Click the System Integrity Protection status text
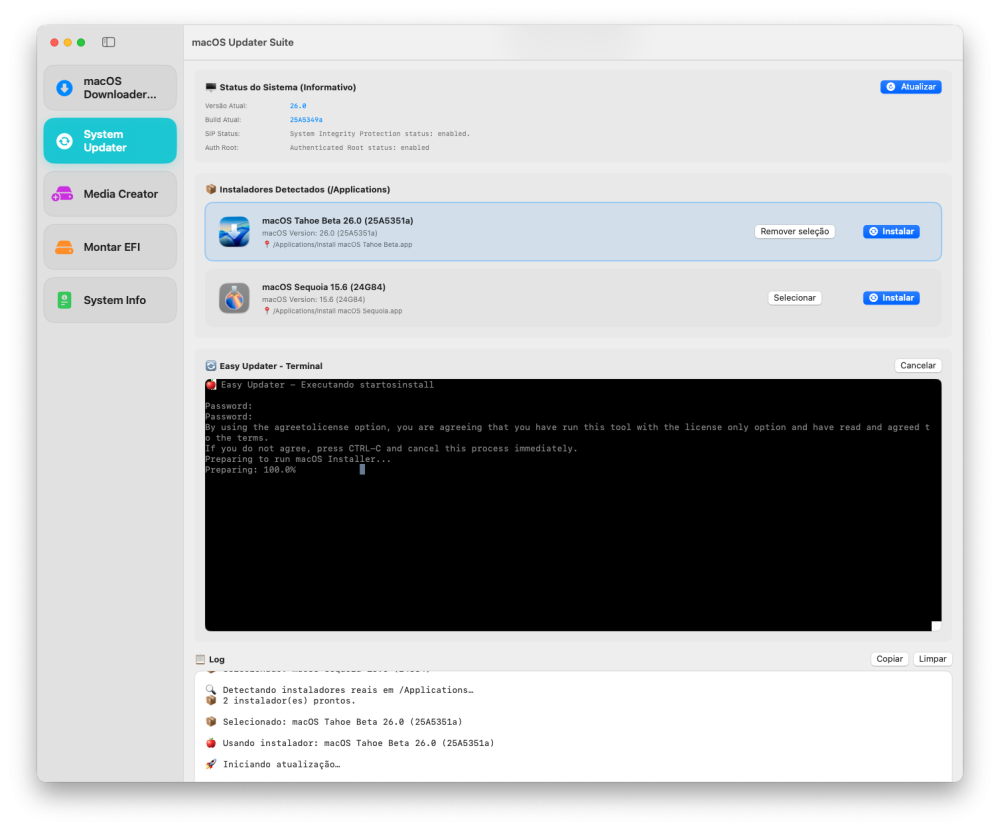 click(379, 134)
